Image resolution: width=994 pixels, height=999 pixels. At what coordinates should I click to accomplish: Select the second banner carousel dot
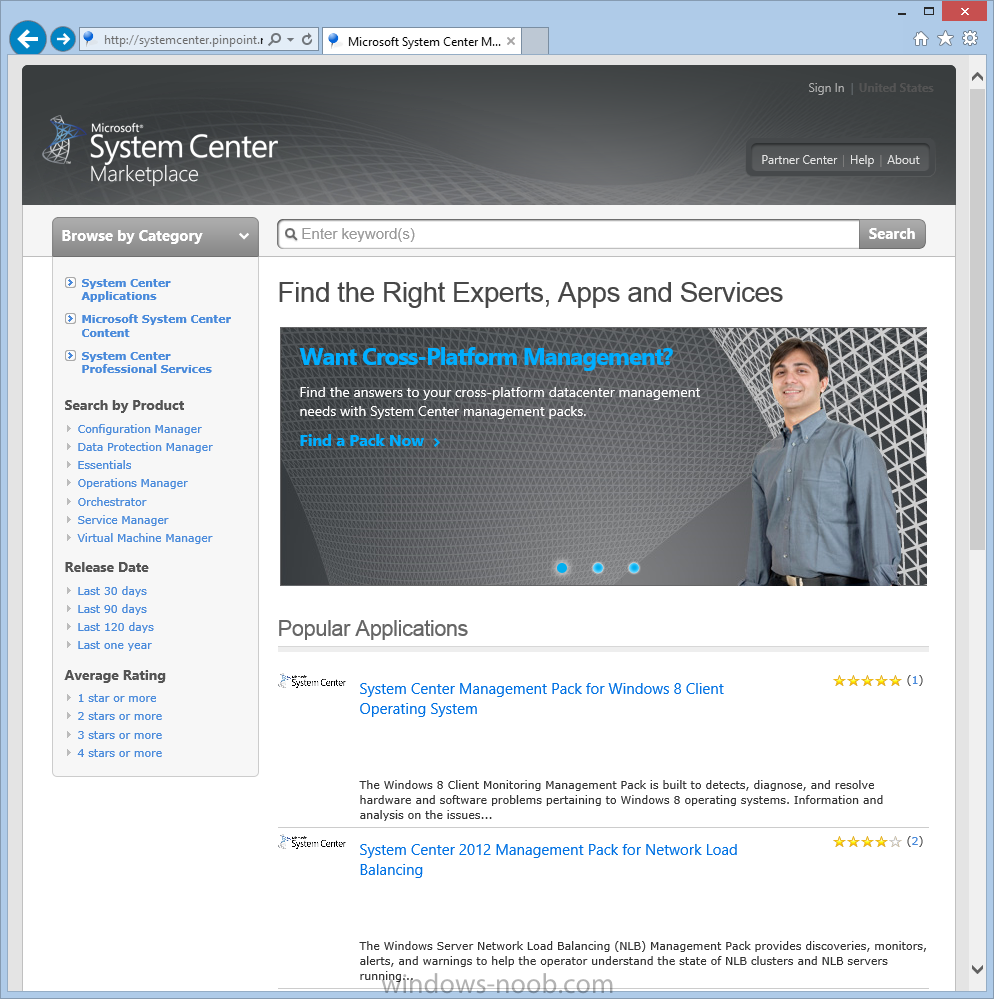click(x=598, y=568)
